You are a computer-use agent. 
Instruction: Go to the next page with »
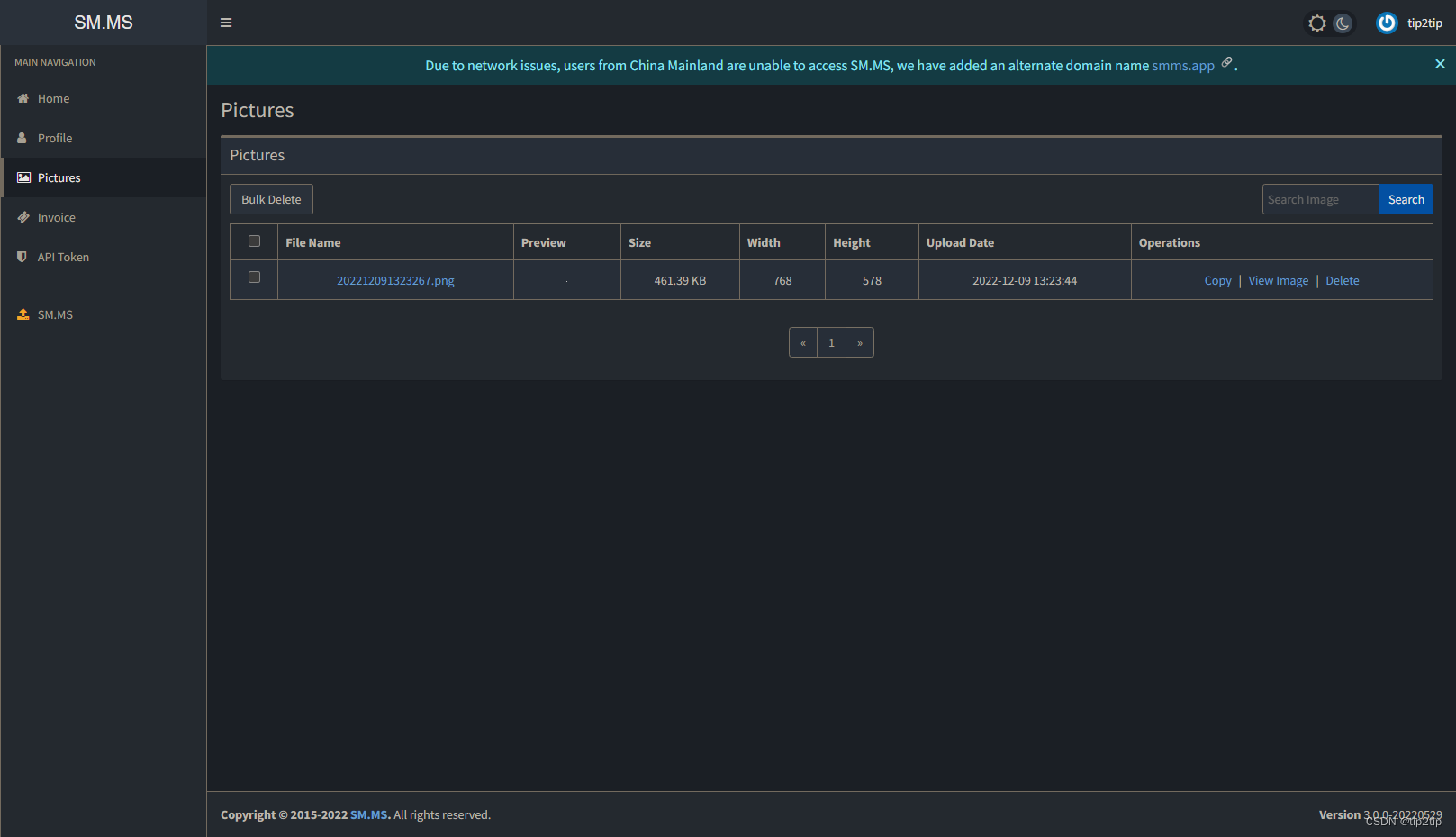click(x=860, y=342)
